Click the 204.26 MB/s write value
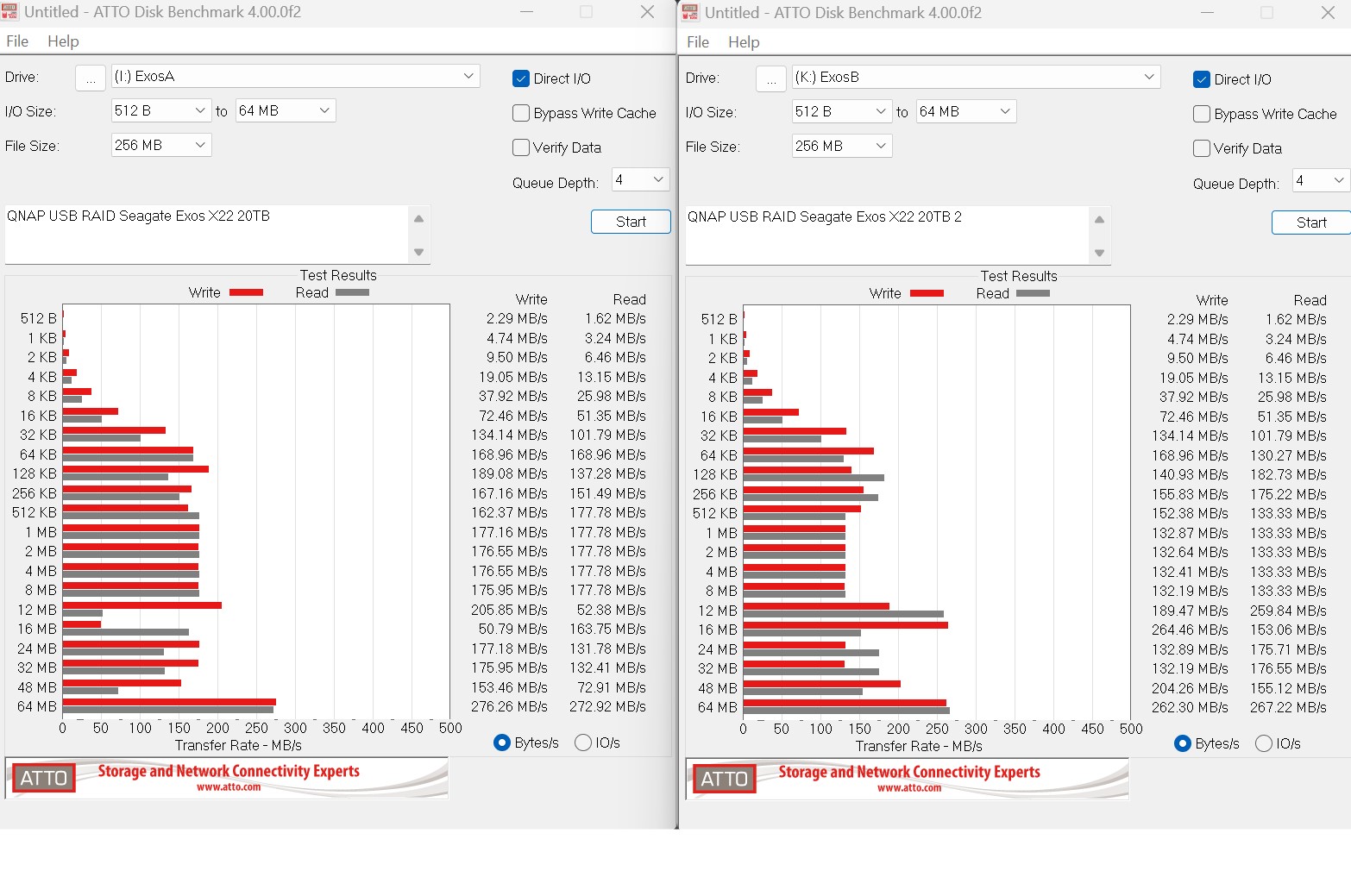1351x896 pixels. (1190, 688)
